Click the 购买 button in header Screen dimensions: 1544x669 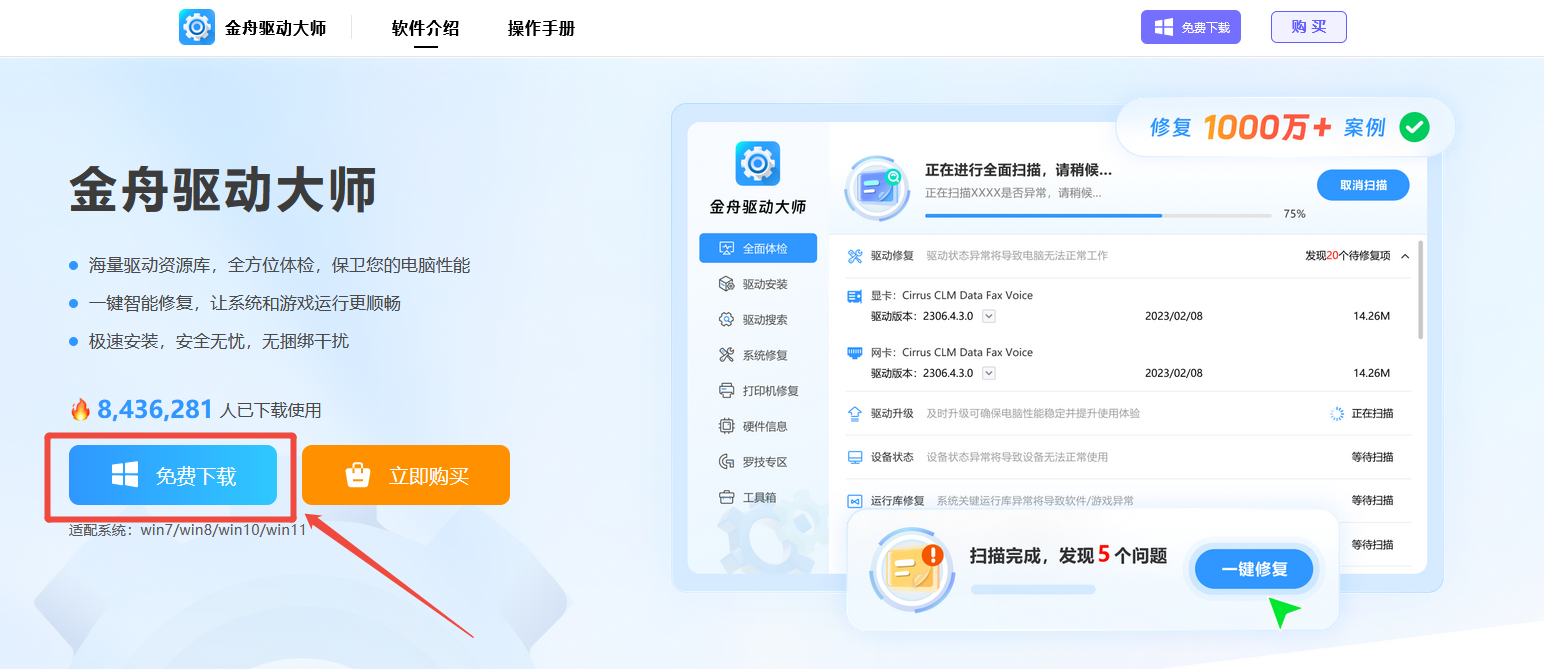[1309, 27]
